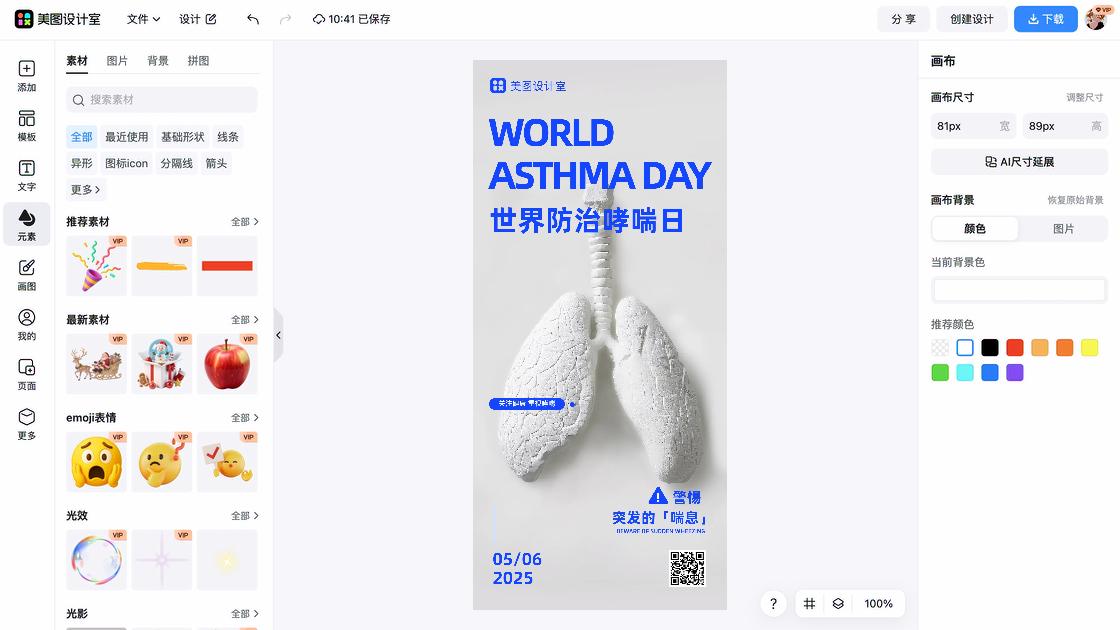
Task: Pick the red rectangle material
Action: [x=227, y=266]
